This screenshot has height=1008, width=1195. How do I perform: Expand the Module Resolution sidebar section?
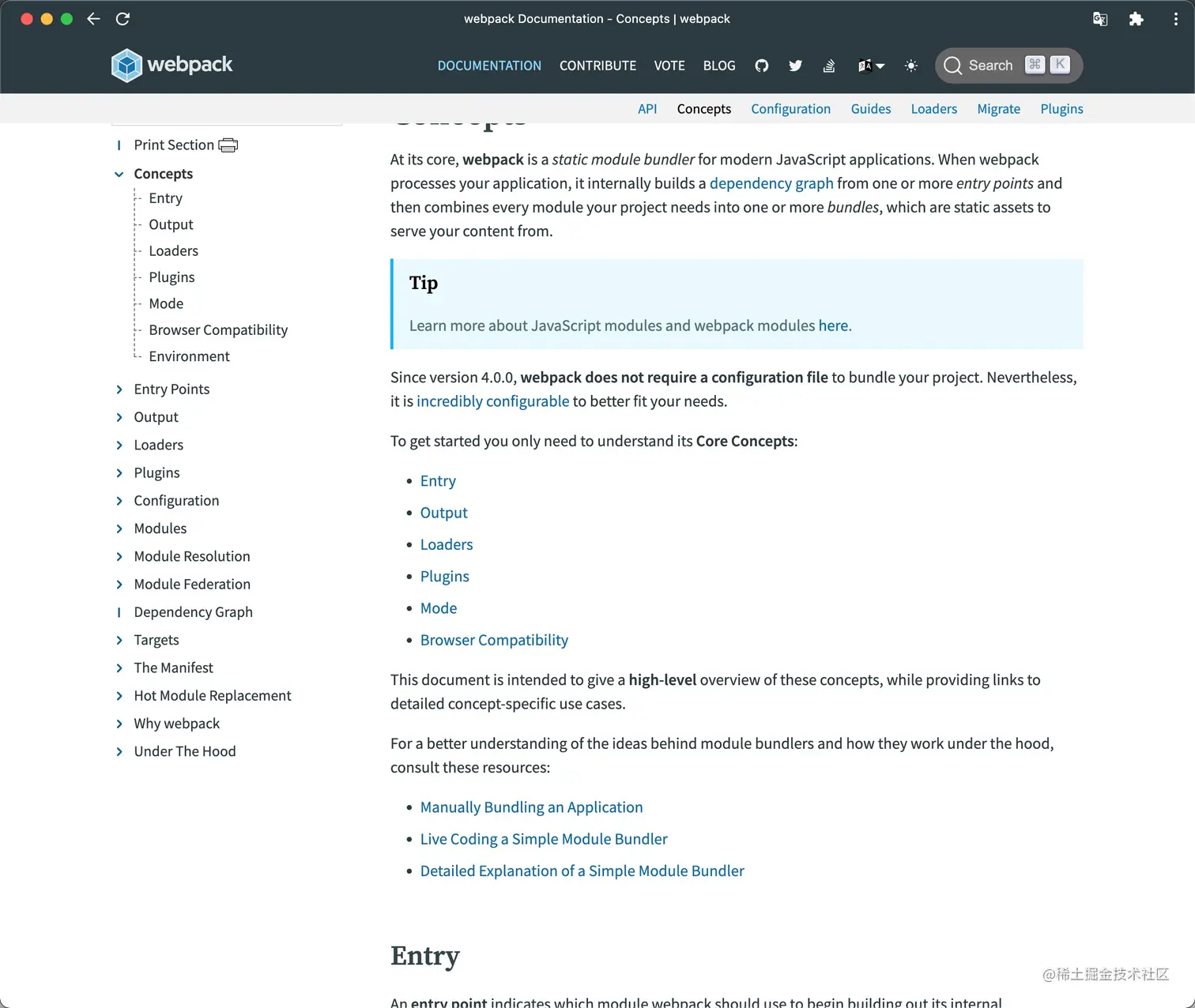119,556
